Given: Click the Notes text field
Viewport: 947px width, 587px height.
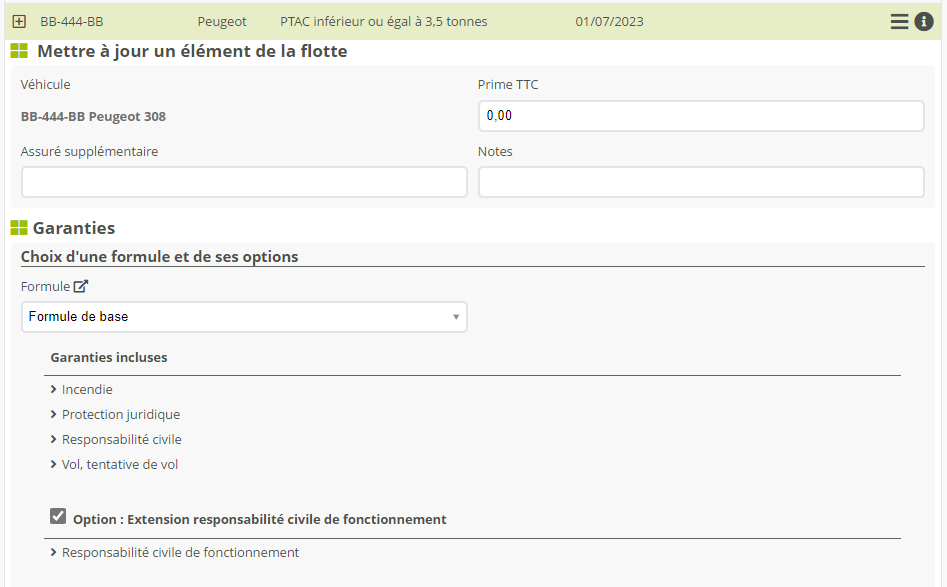Looking at the screenshot, I should 700,182.
